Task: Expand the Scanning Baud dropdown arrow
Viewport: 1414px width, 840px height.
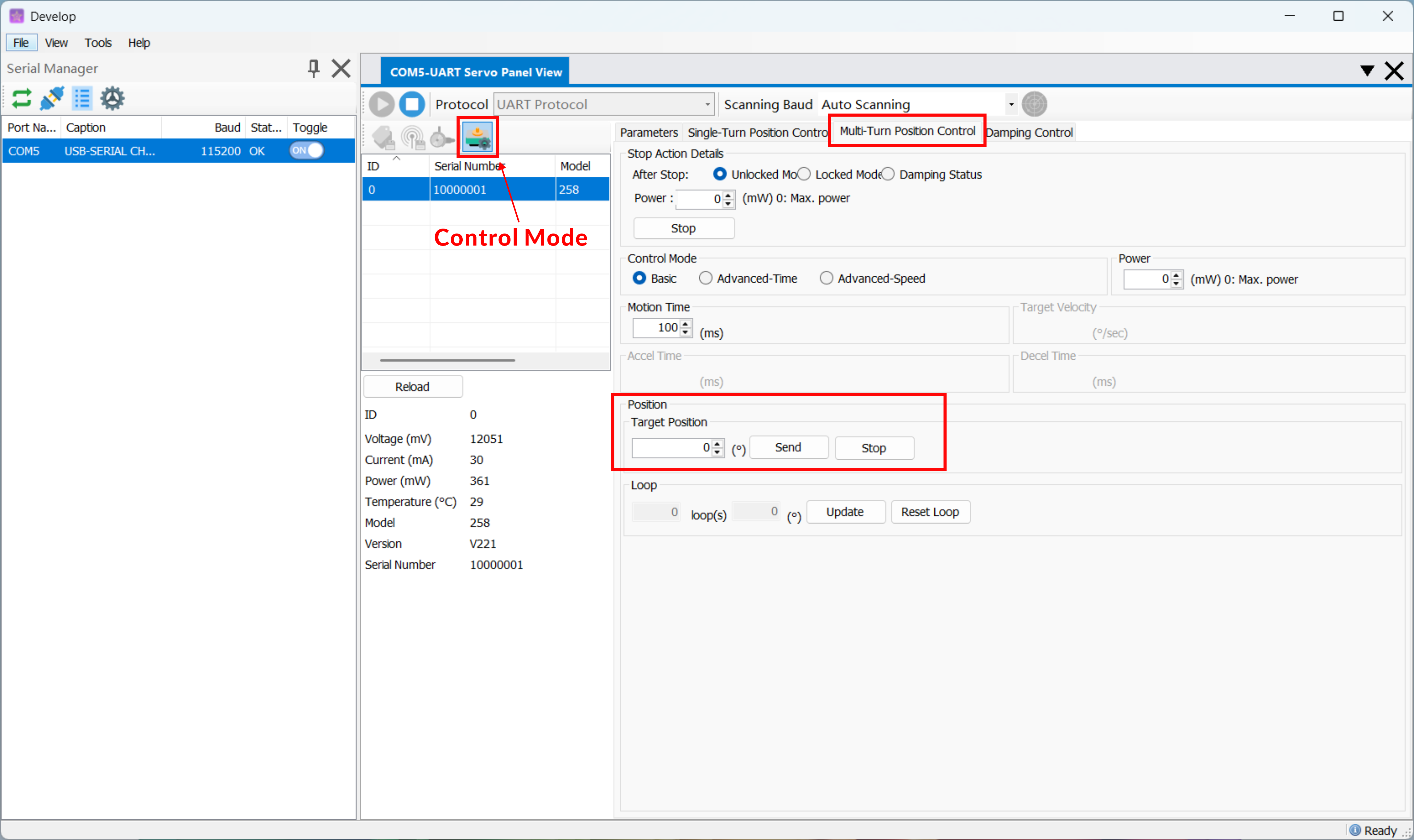Action: [1011, 104]
